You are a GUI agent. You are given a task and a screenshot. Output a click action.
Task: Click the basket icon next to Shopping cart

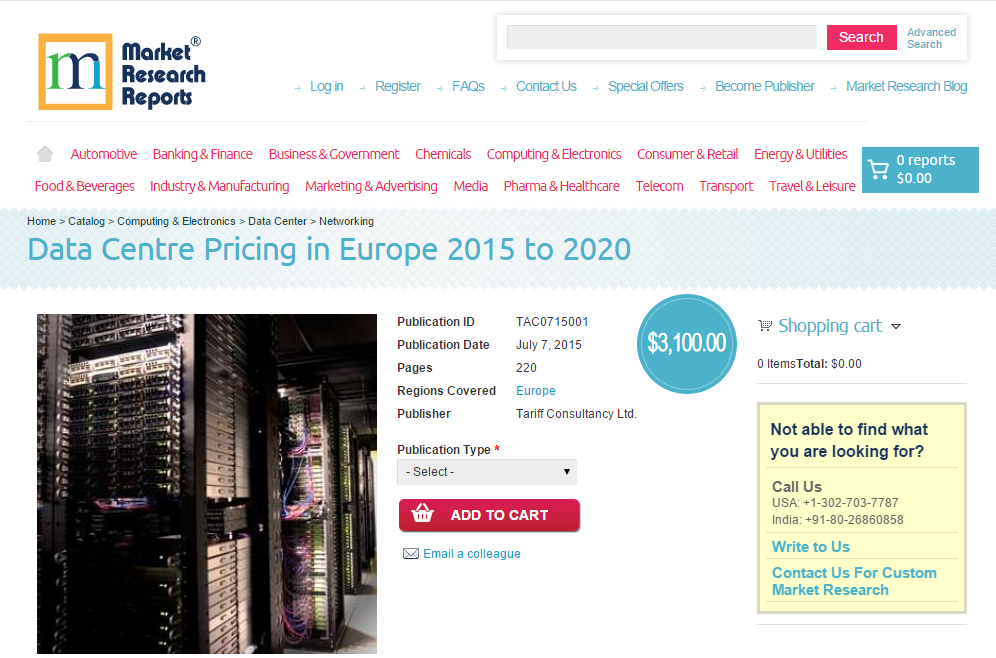pos(765,326)
